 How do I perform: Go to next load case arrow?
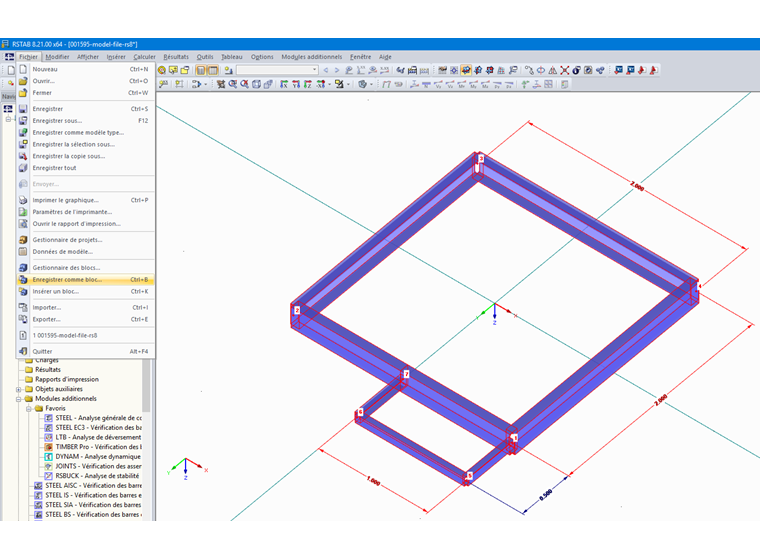[x=337, y=70]
